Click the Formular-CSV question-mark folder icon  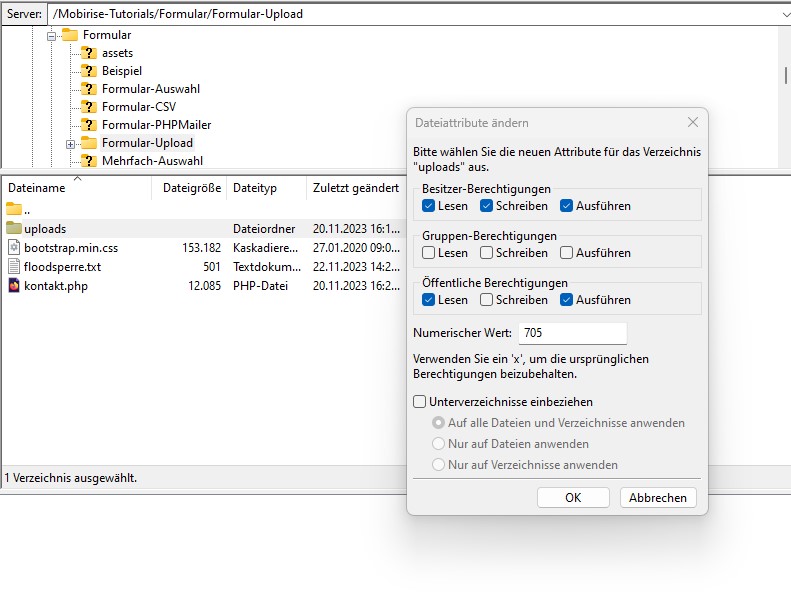[89, 107]
